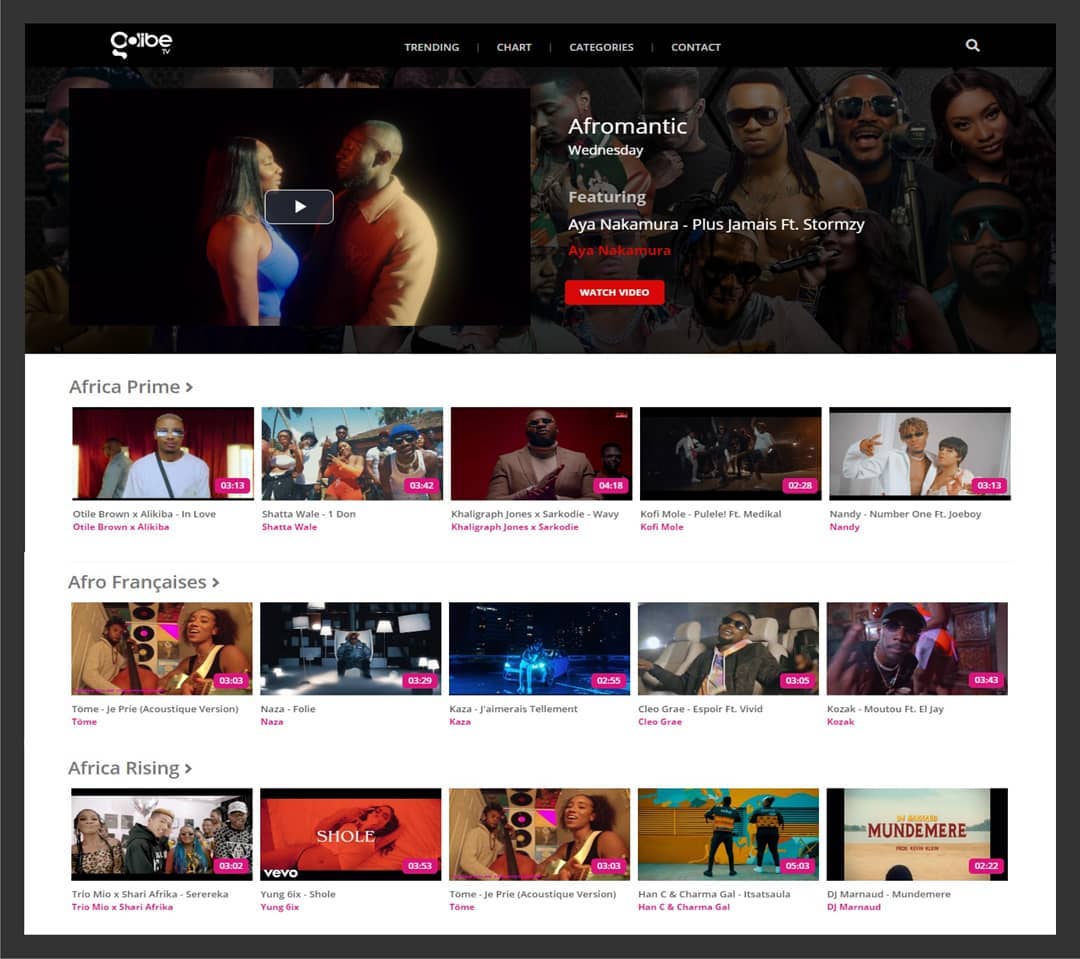The image size is (1080, 959).
Task: Open the Cleo Grae Espoir thumbnail
Action: [728, 648]
